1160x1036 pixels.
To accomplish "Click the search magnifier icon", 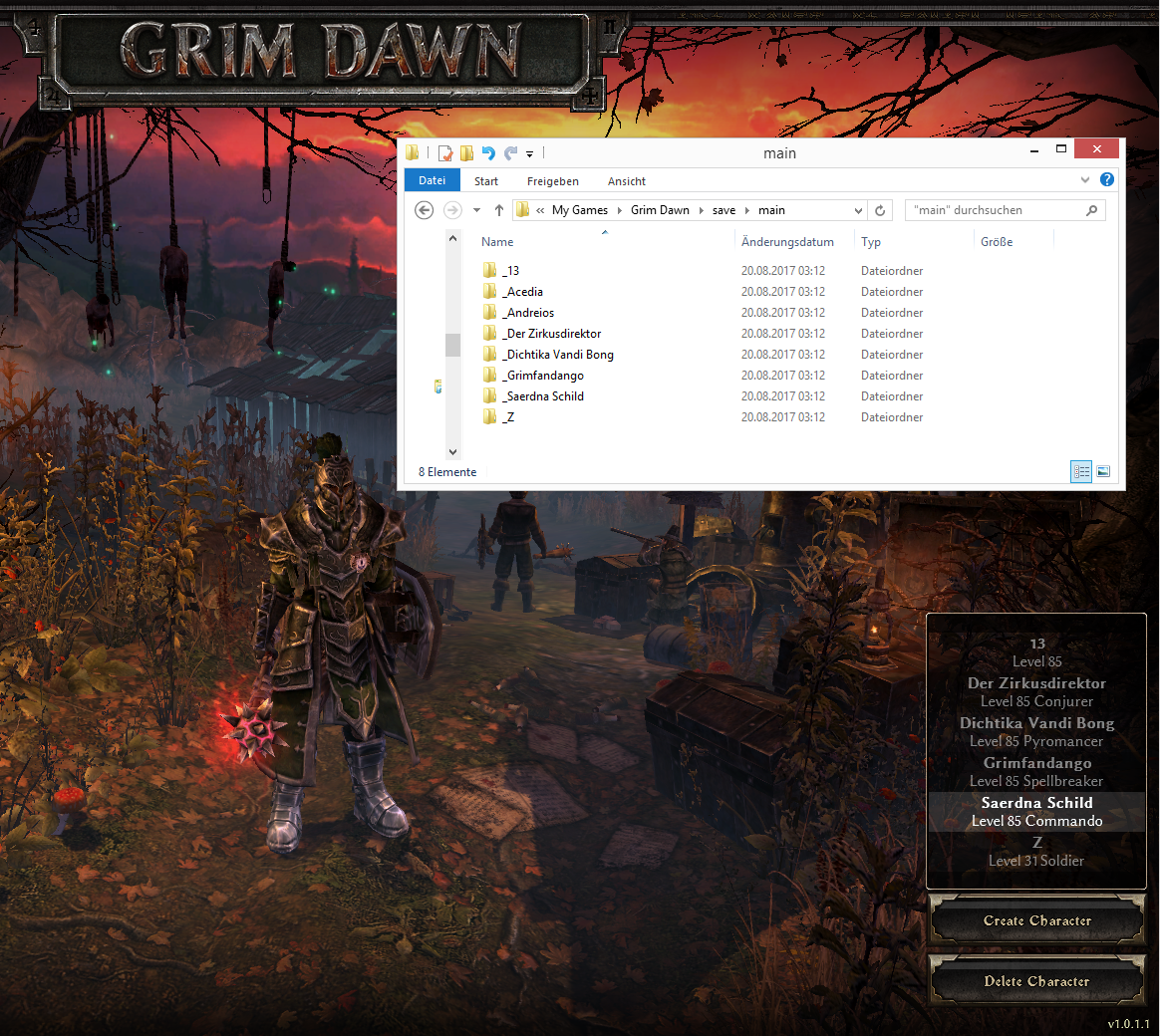I will click(x=1091, y=210).
